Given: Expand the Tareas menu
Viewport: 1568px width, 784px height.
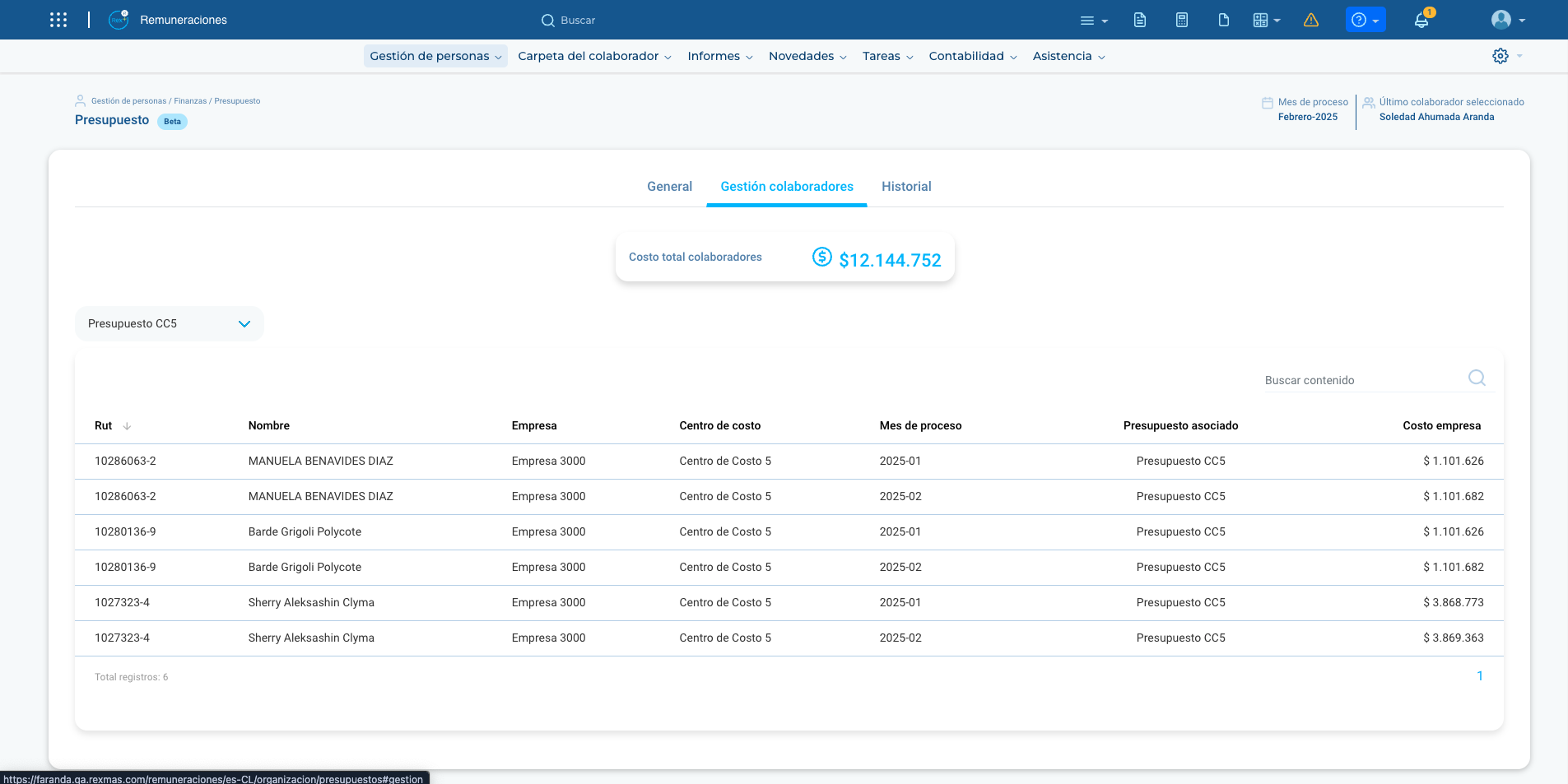Looking at the screenshot, I should (888, 56).
